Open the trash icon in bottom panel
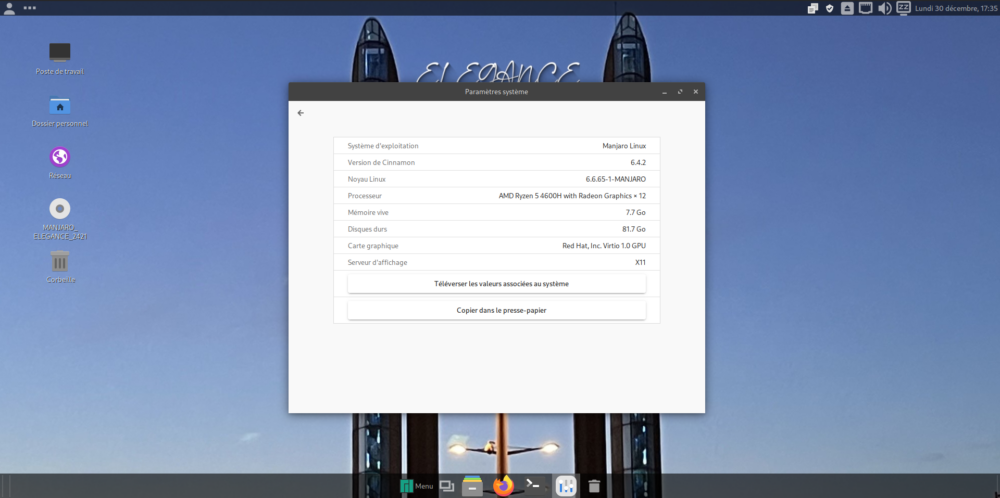1000x498 pixels. coord(594,486)
